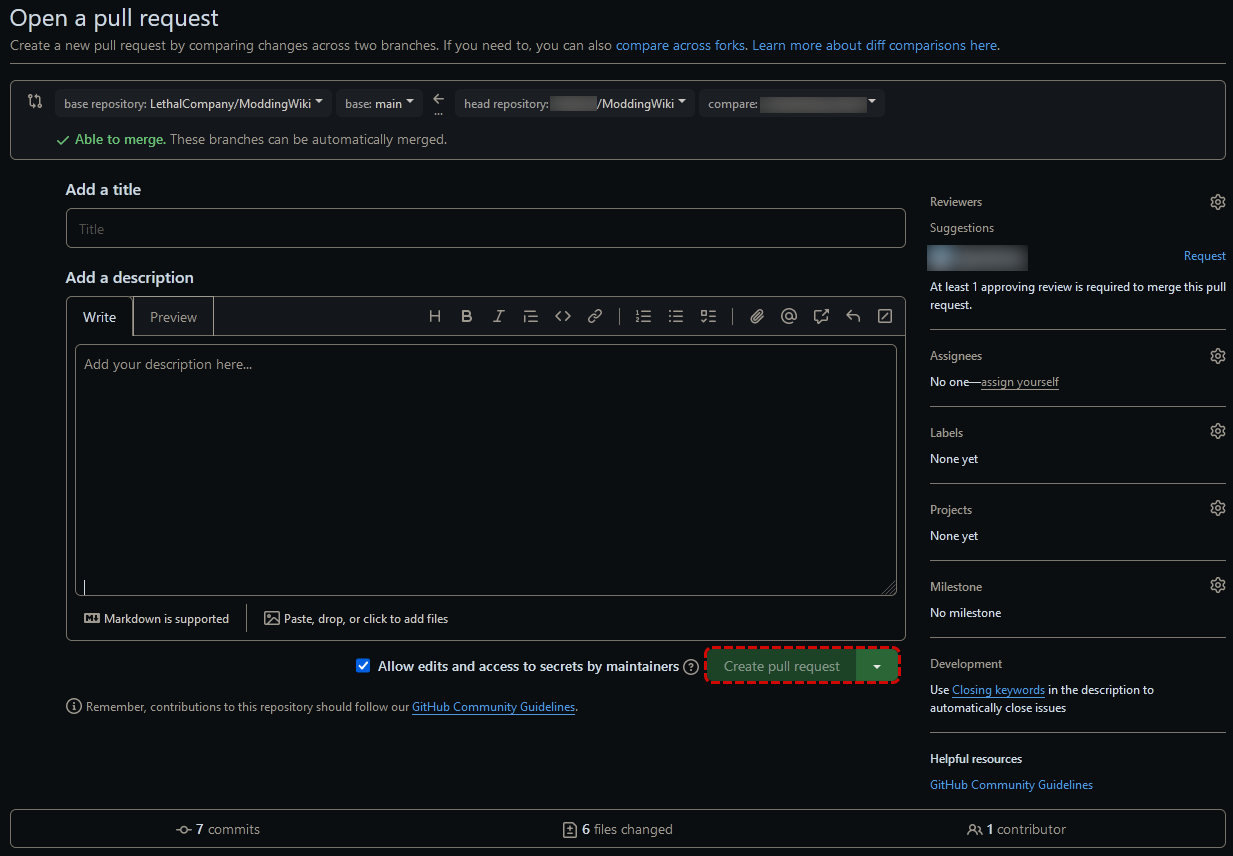Viewport: 1233px width, 856px height.
Task: Uncheck allow edits by maintainers
Action: (x=363, y=665)
